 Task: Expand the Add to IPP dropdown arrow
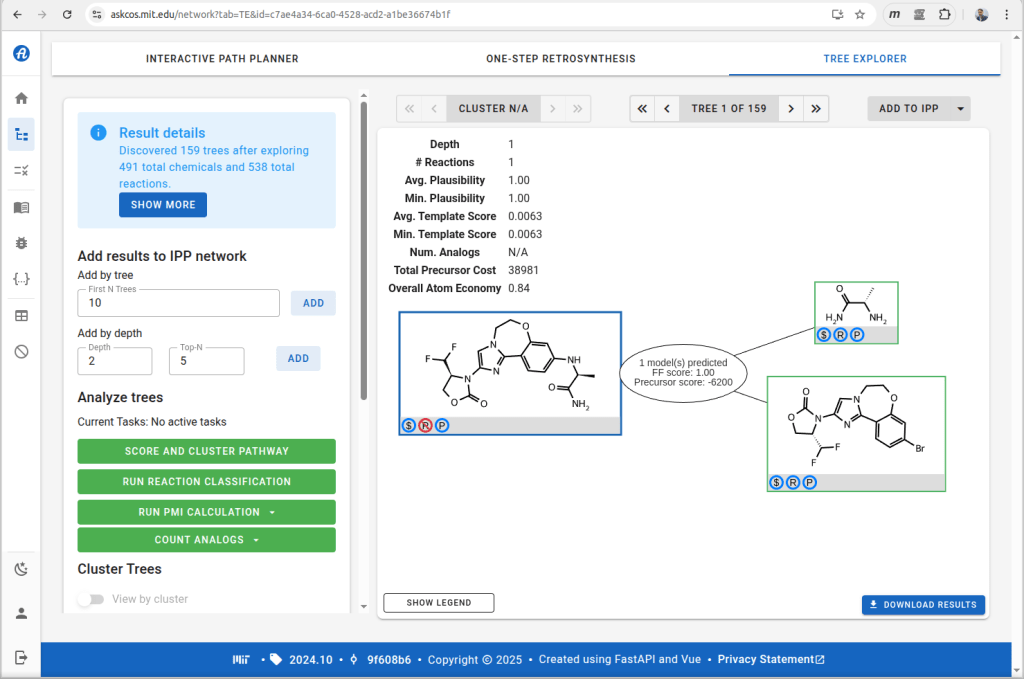tap(960, 108)
